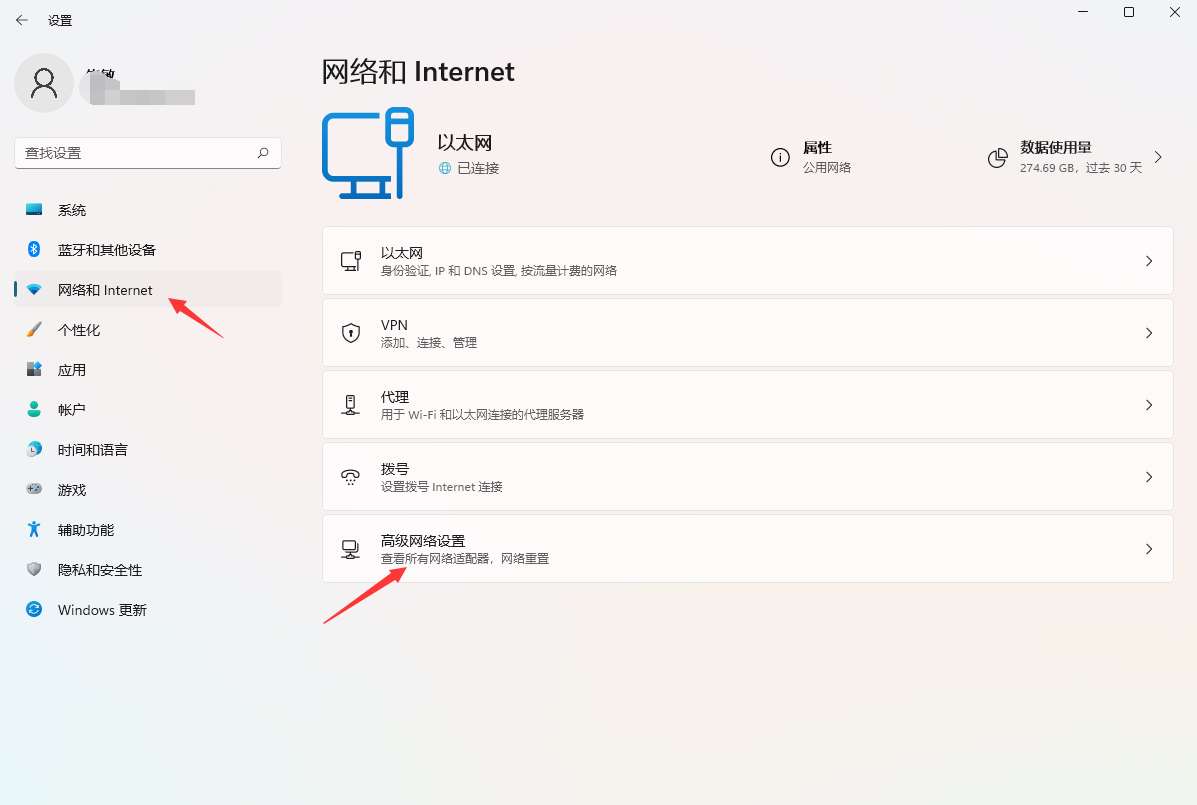Click the 属性 info circle icon
The image size is (1197, 805).
[781, 157]
